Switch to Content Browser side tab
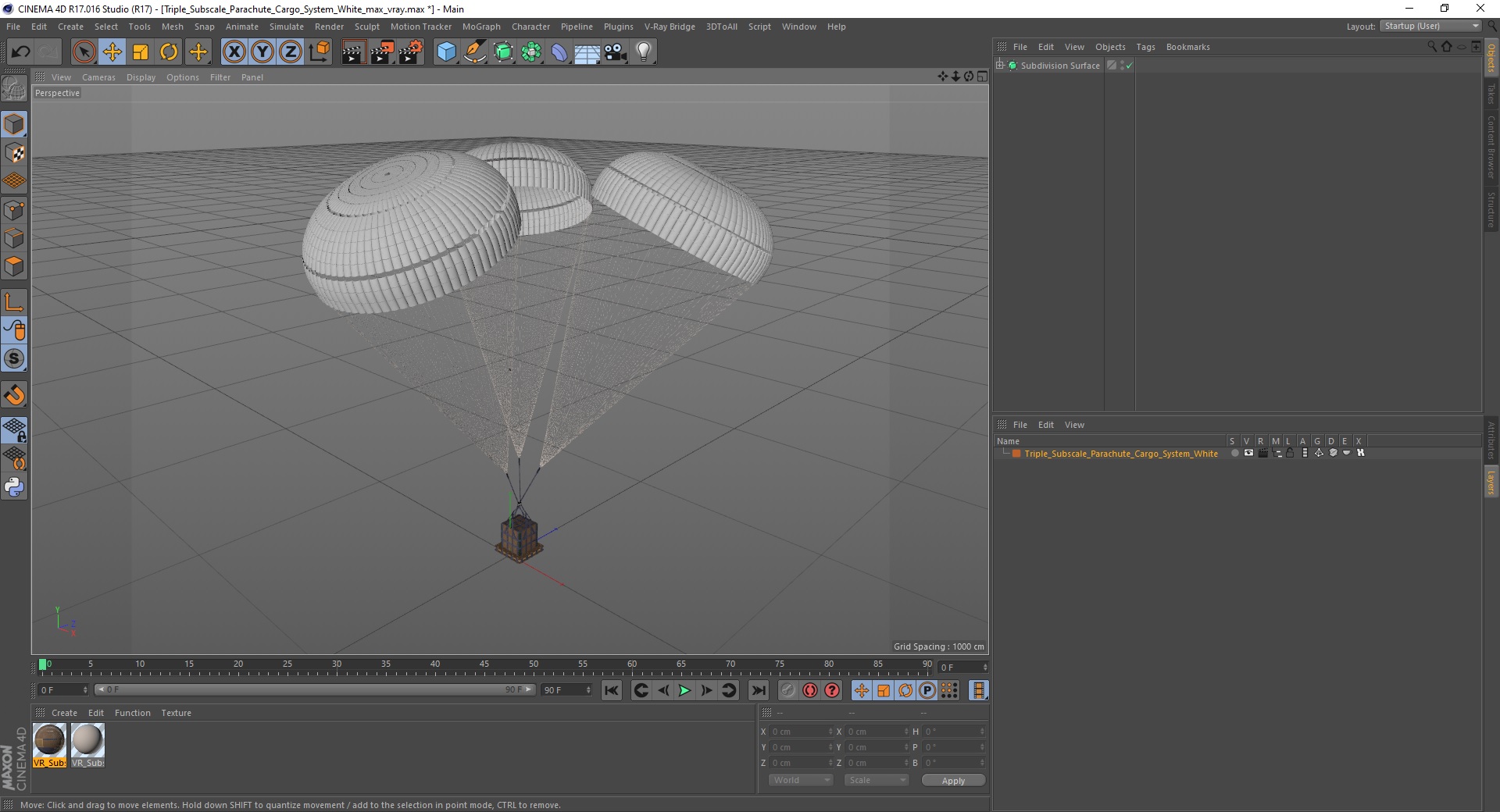1500x812 pixels. coord(1491,147)
